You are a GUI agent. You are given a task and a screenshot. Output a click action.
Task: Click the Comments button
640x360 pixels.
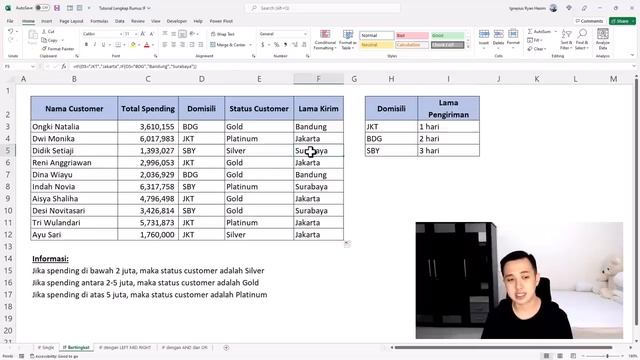(589, 21)
